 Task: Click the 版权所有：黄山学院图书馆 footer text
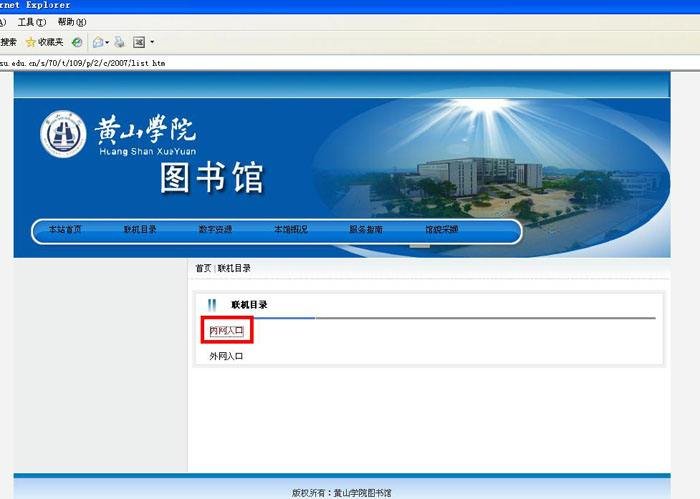tap(342, 493)
